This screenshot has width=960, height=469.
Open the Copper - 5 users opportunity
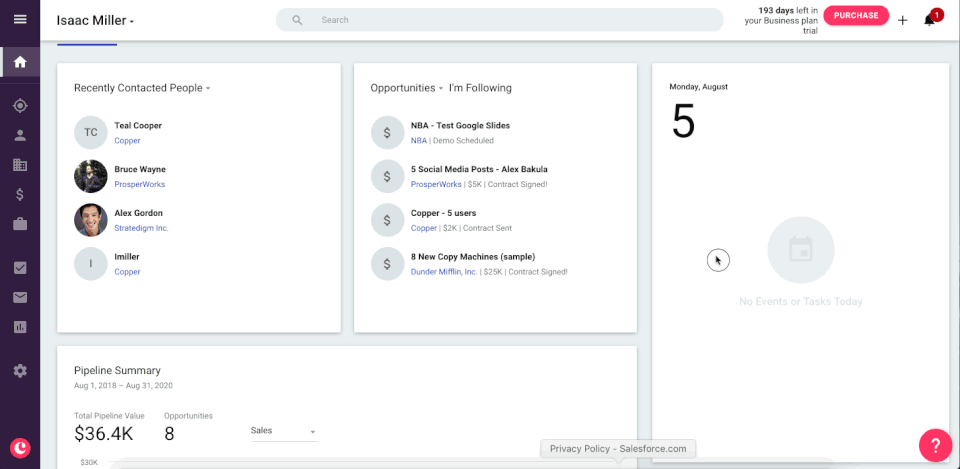pos(443,213)
